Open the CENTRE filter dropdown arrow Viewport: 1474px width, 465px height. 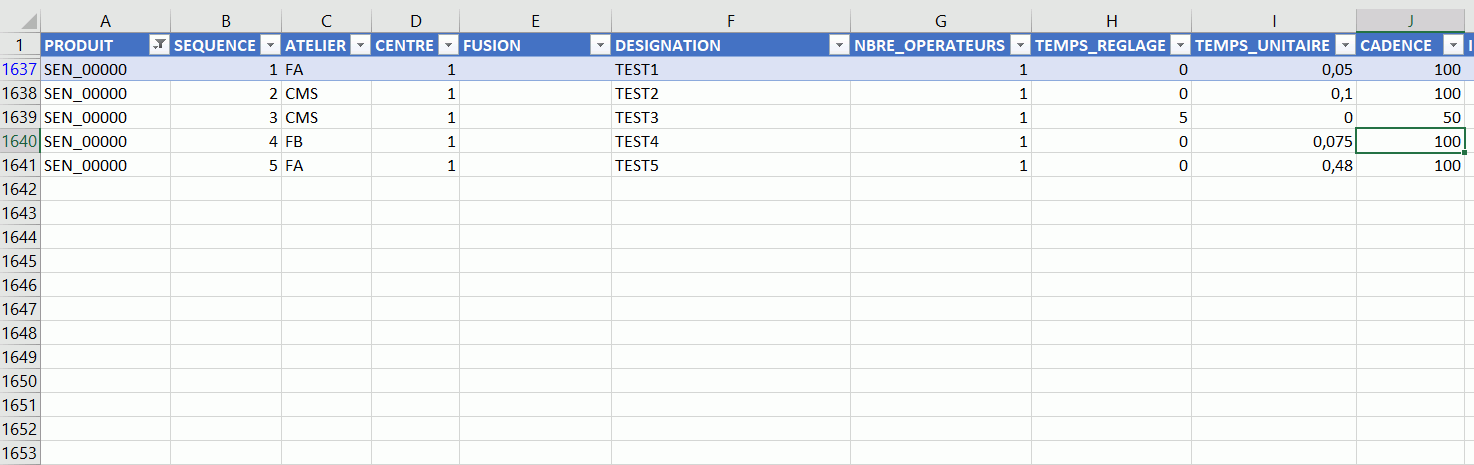448,45
